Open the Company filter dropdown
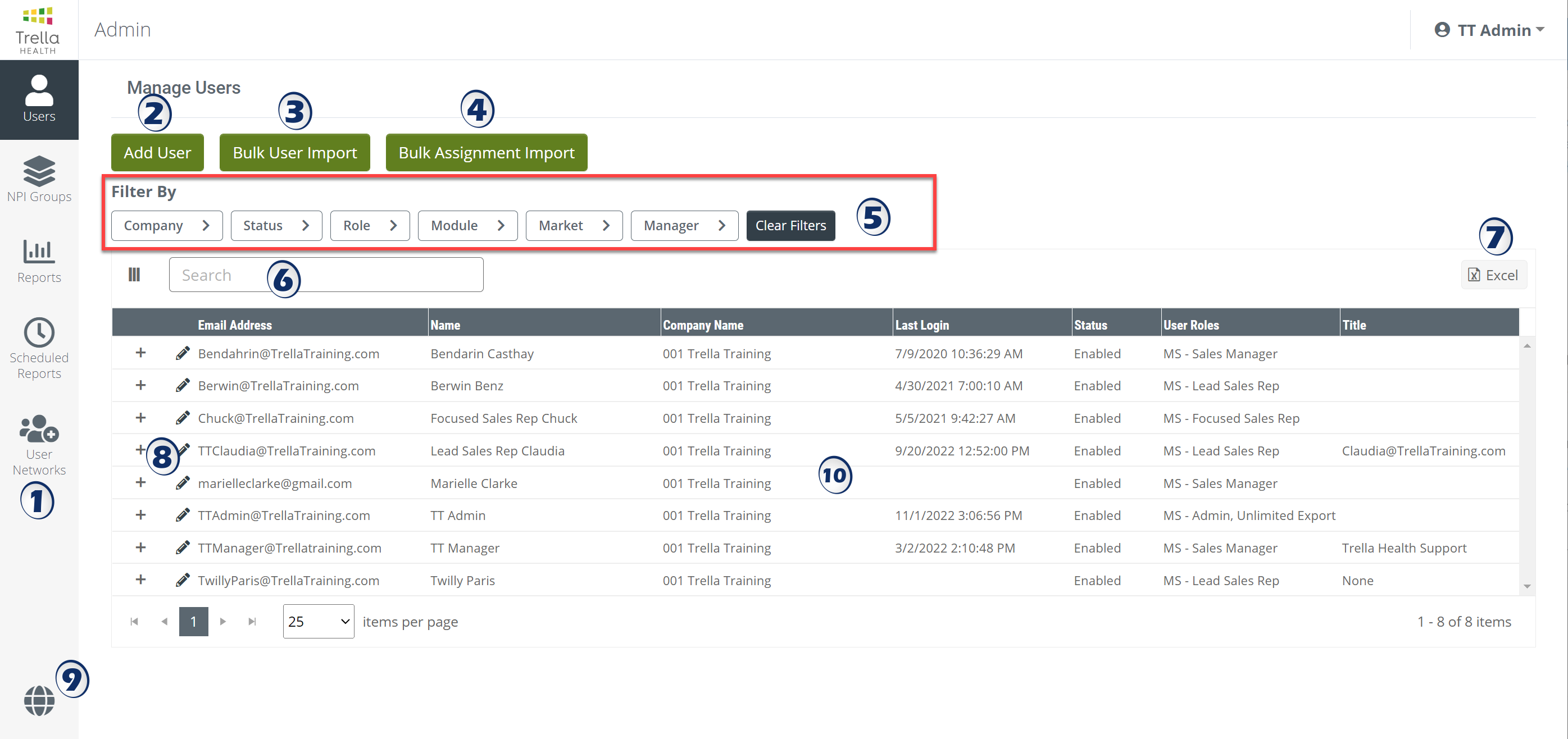The height and width of the screenshot is (739, 1568). pos(166,225)
